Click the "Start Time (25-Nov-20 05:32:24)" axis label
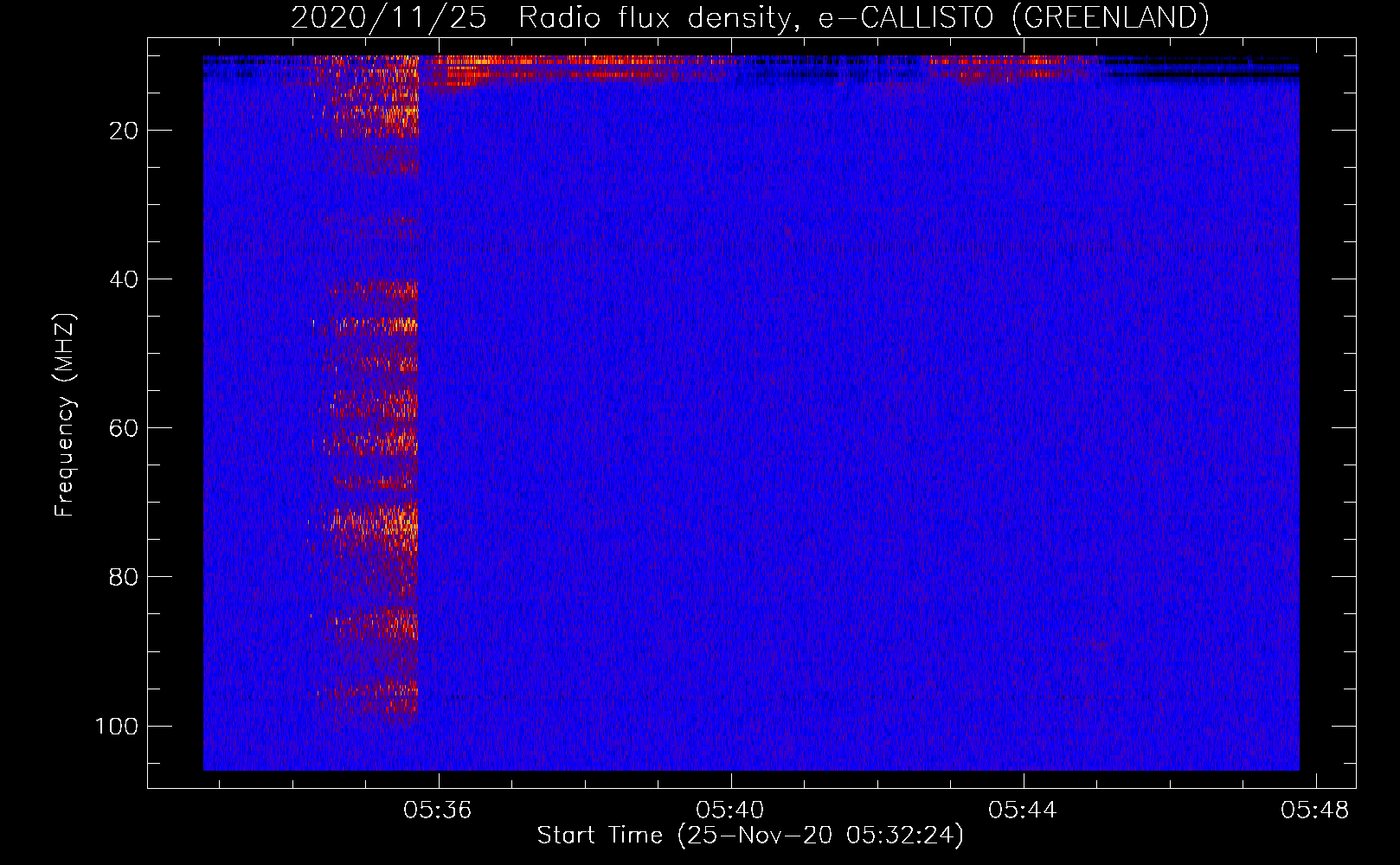Screen dimensions: 1400x865 (750, 836)
